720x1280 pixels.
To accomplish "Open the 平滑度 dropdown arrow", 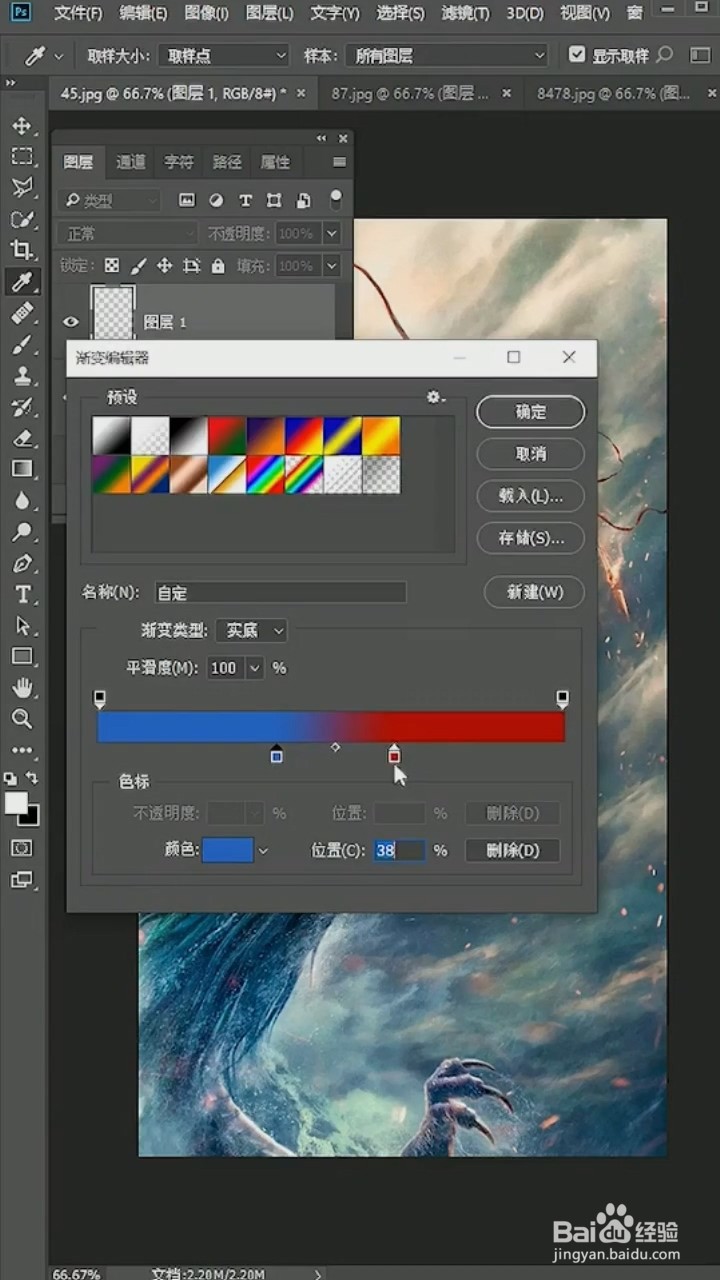I will coord(255,668).
